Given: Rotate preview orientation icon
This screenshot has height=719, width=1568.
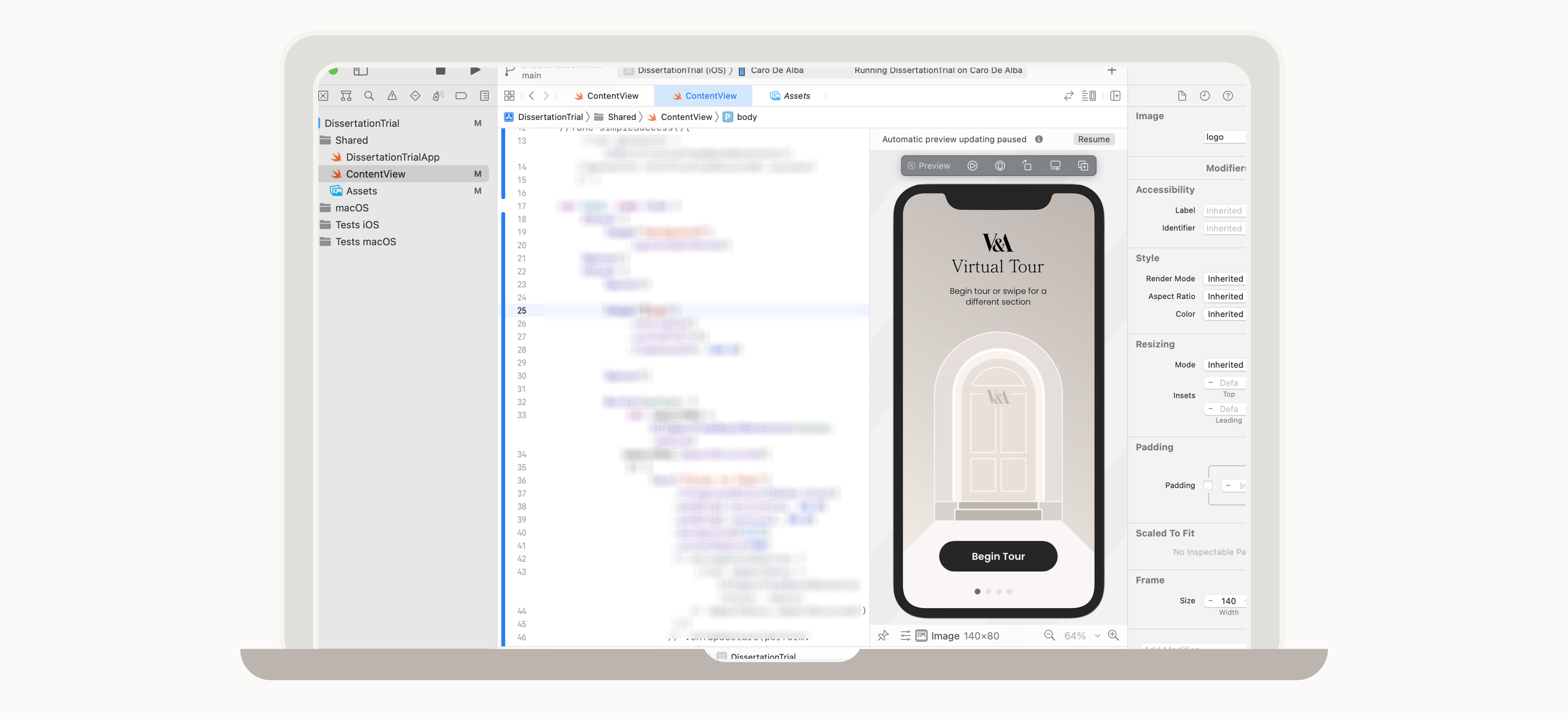Looking at the screenshot, I should (x=1027, y=166).
